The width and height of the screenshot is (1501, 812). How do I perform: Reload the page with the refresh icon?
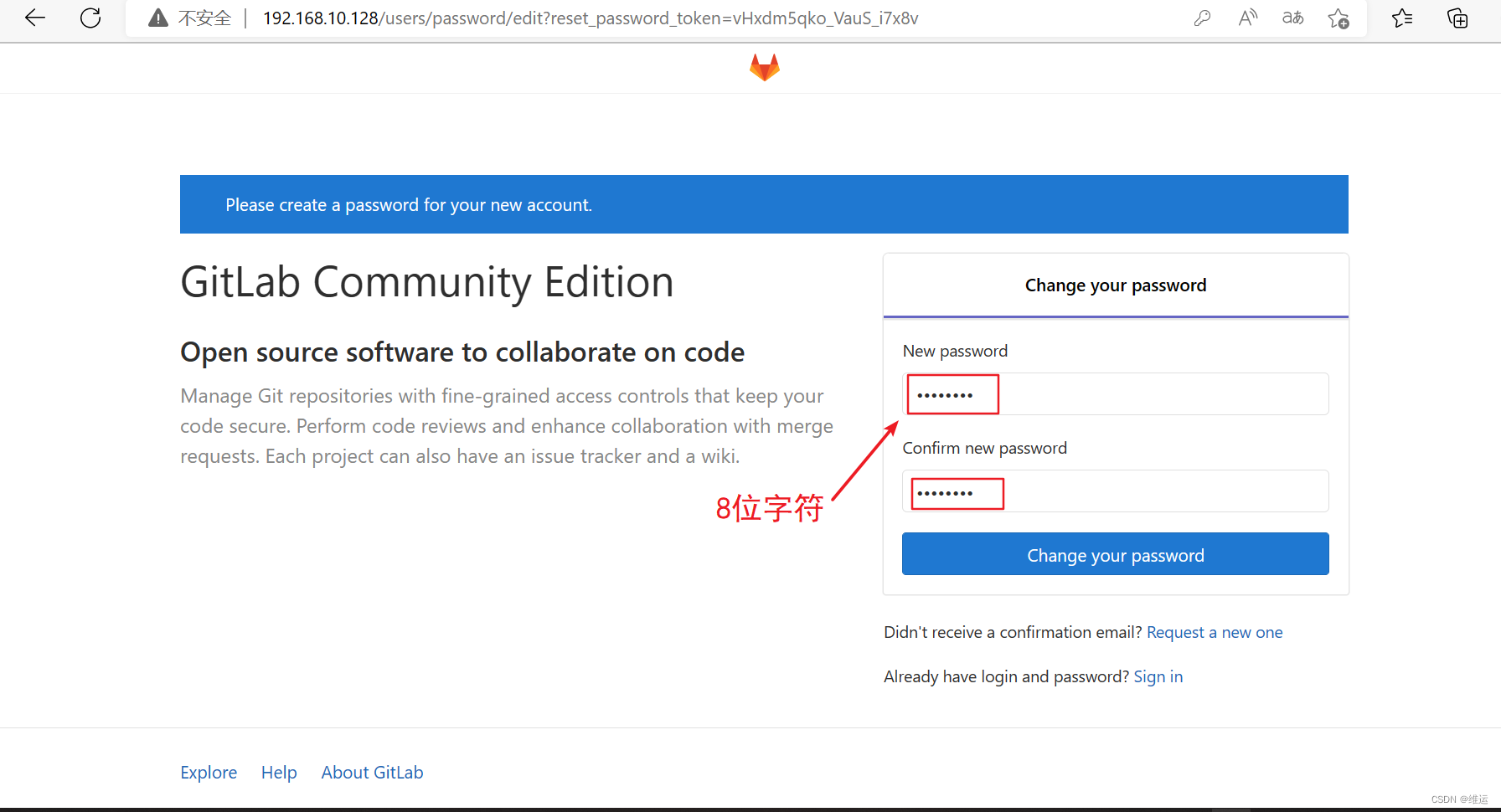point(90,18)
